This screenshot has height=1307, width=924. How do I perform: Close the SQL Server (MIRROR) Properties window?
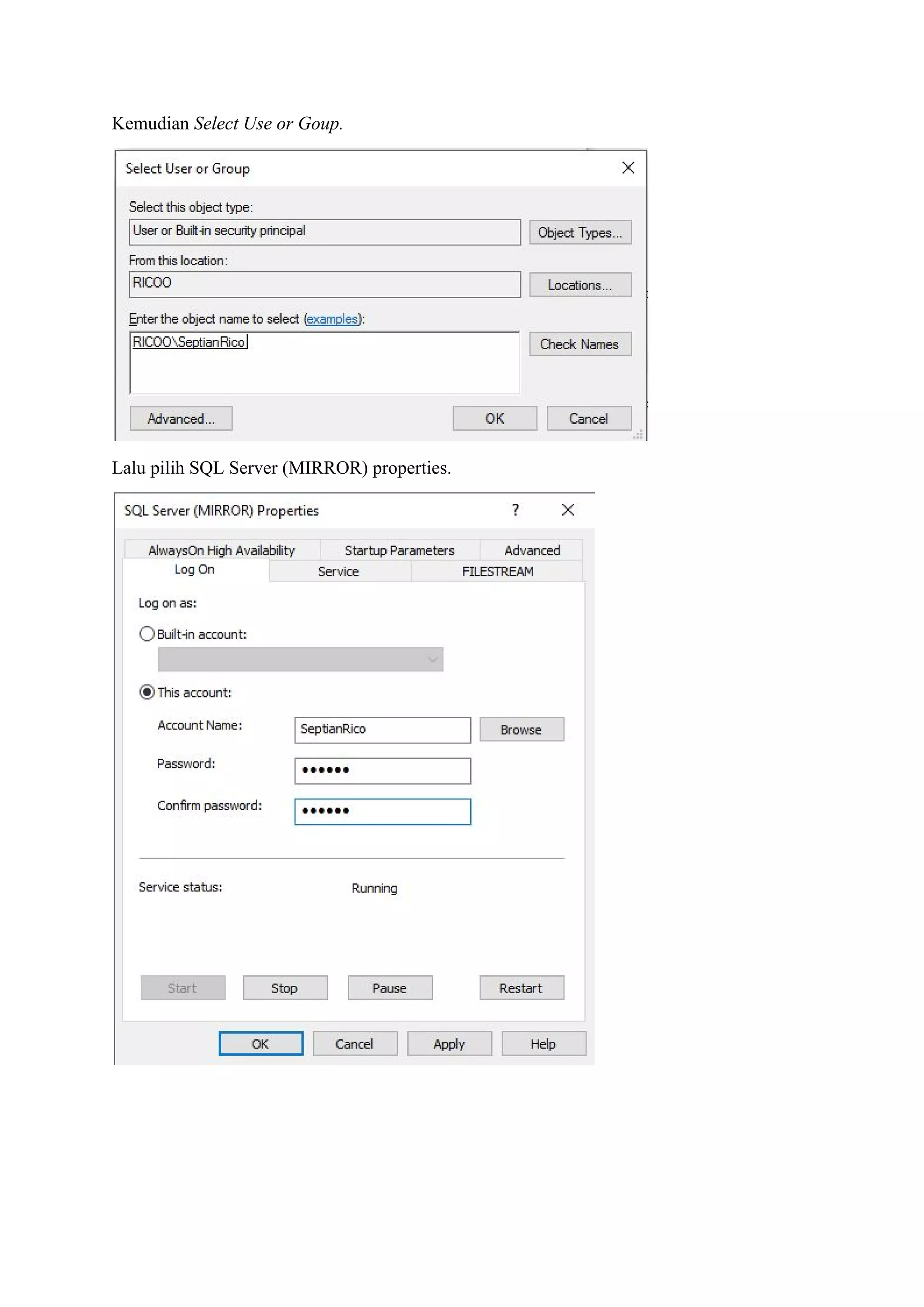pyautogui.click(x=568, y=510)
